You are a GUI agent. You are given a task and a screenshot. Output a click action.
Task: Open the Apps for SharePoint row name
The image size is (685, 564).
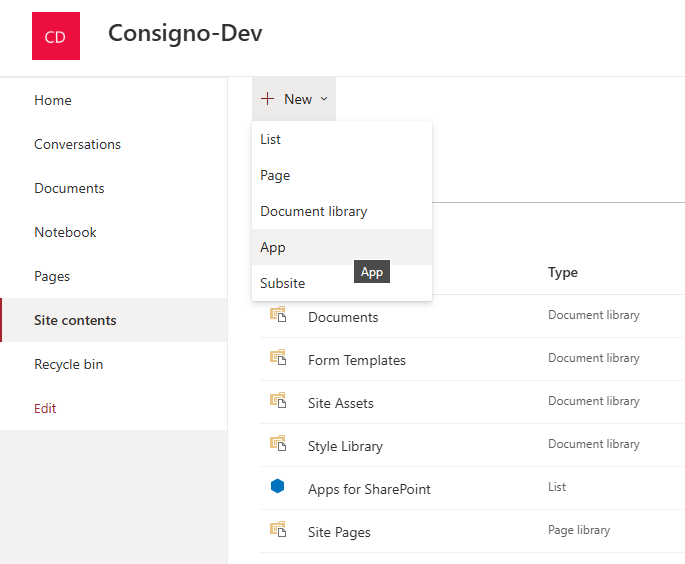tap(369, 489)
